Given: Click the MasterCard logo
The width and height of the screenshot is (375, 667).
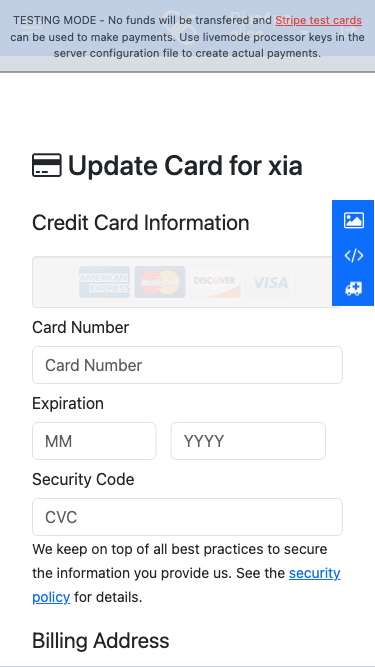Looking at the screenshot, I should coord(160,282).
